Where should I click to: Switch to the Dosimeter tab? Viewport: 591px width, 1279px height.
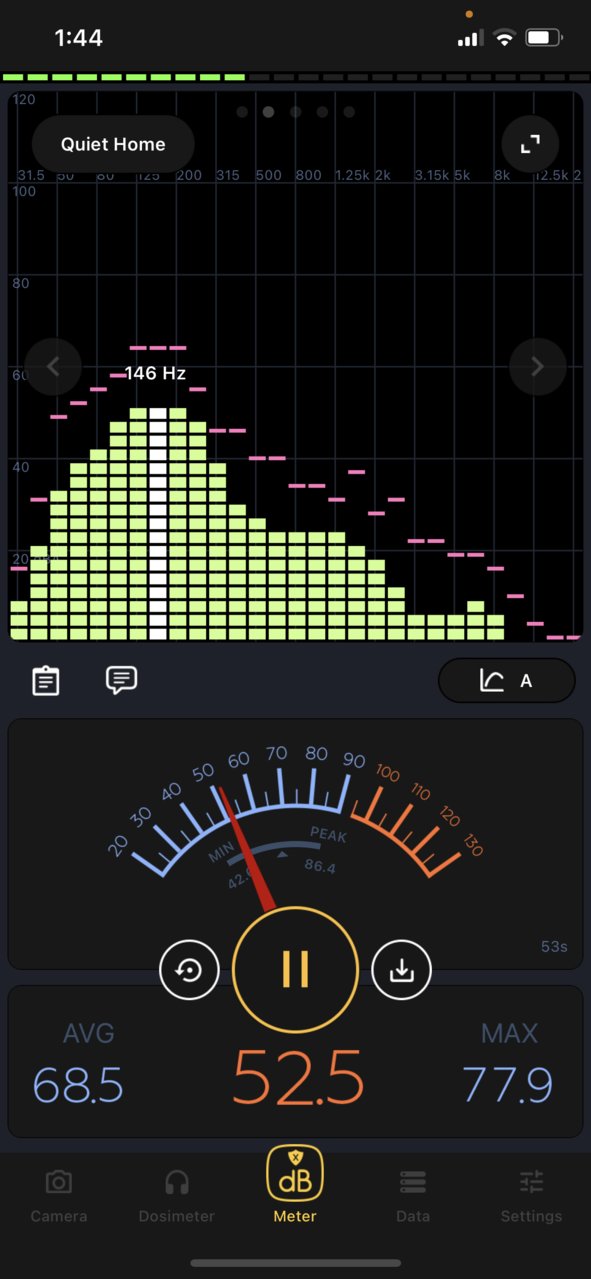[177, 1196]
